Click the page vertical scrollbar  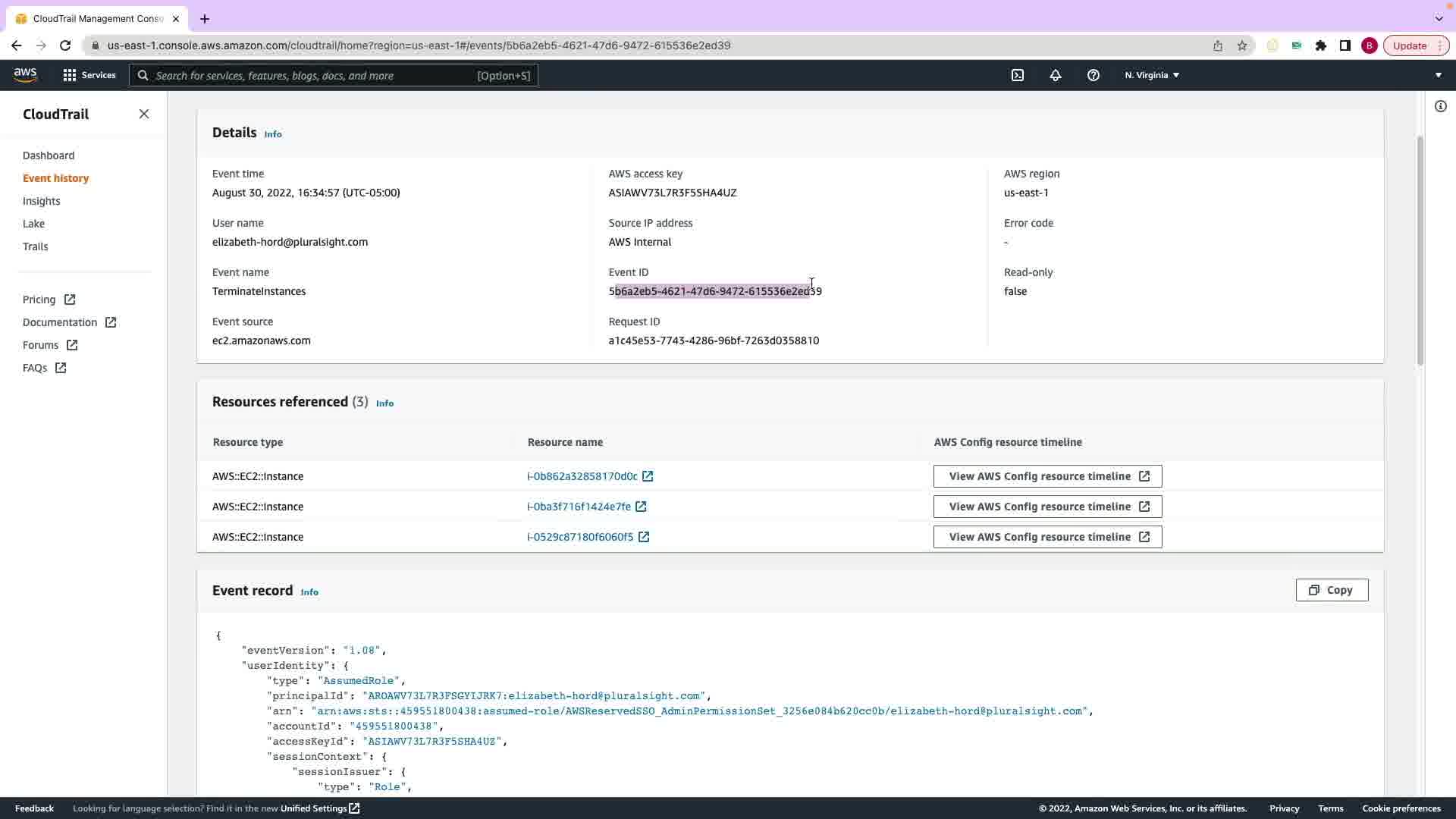click(x=1420, y=250)
